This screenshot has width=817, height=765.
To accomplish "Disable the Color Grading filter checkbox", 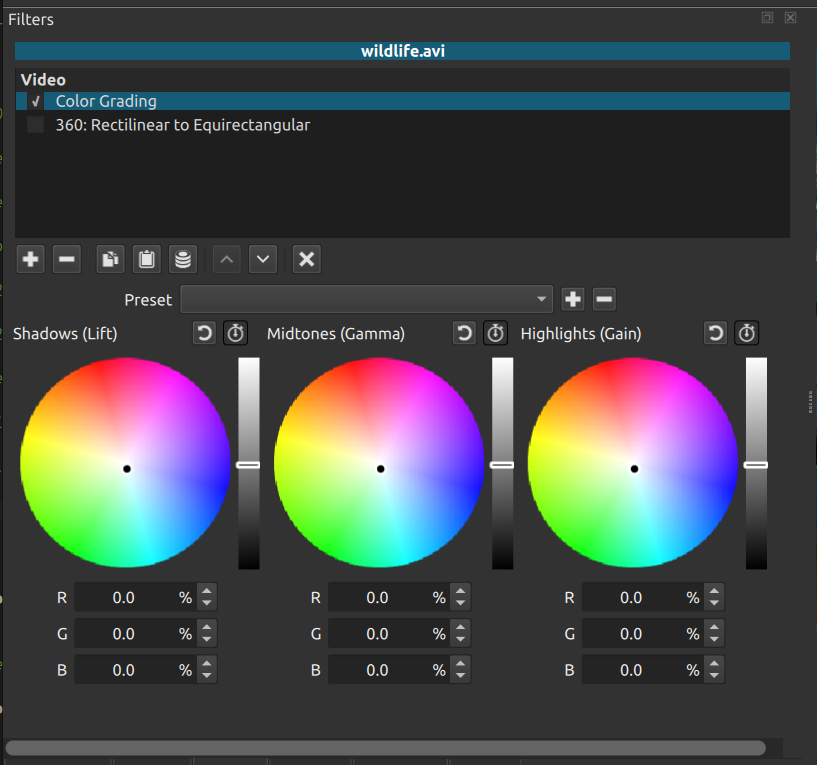I will tap(36, 101).
